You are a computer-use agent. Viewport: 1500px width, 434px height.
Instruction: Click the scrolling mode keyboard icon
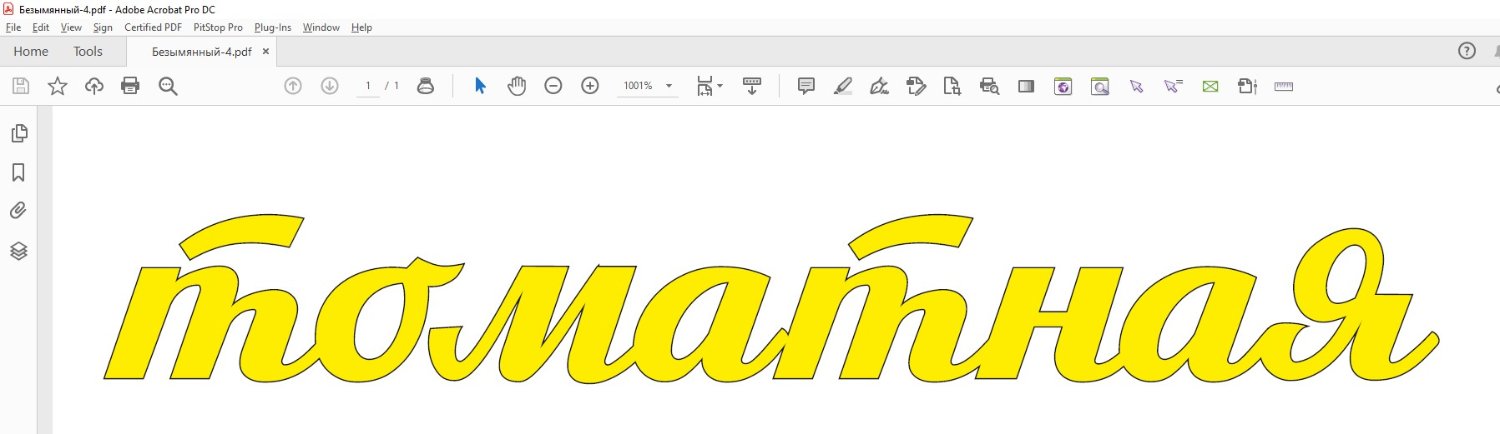[x=752, y=86]
